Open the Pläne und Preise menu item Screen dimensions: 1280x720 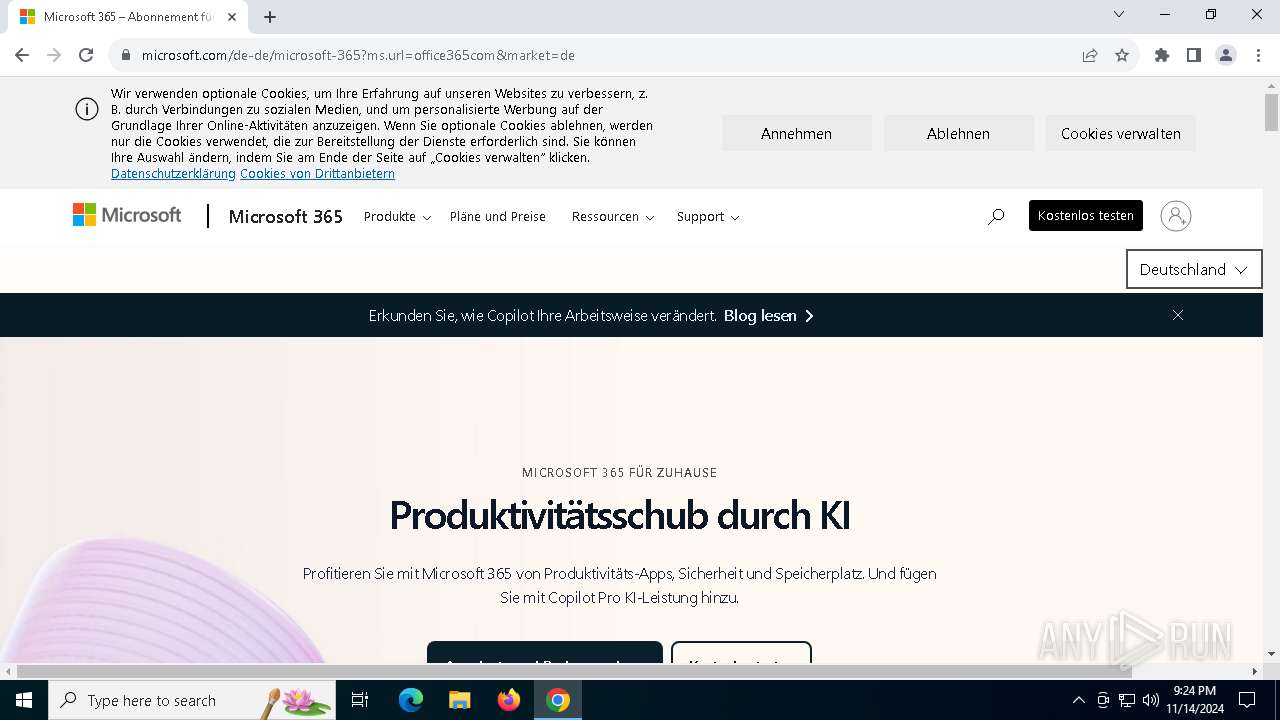(498, 216)
